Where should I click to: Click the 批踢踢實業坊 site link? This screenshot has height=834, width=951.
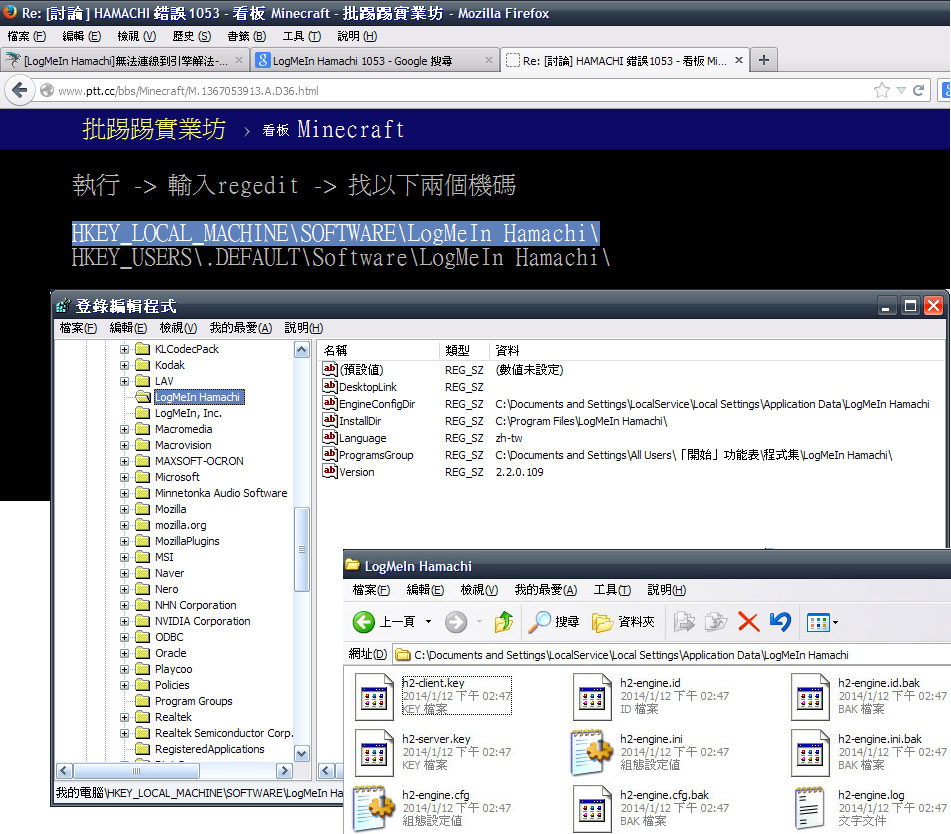point(154,129)
